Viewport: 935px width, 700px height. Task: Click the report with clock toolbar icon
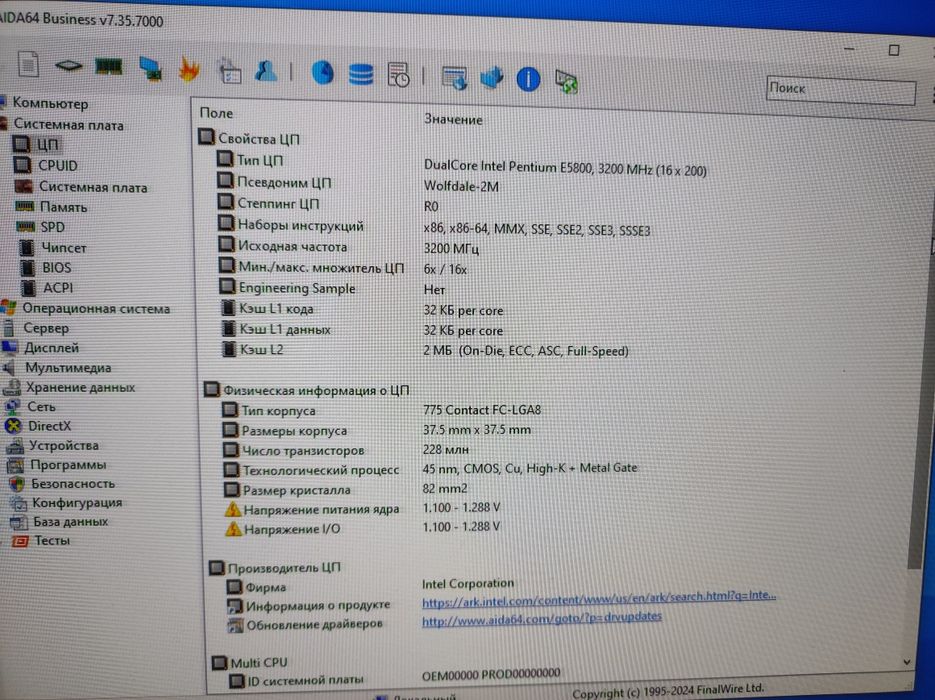pyautogui.click(x=398, y=75)
